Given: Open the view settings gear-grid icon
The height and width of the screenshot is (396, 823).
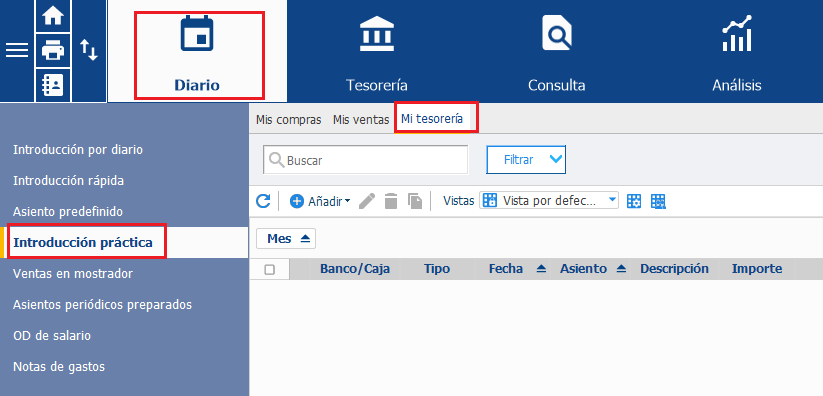Looking at the screenshot, I should [x=635, y=201].
